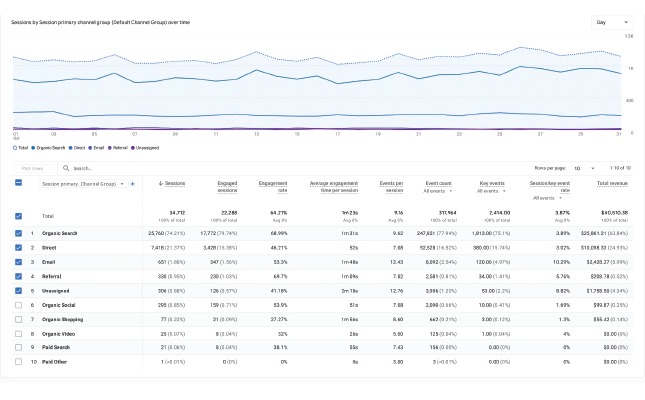Viewport: 645px width, 400px height.
Task: Click the Organic Shopping row label
Action: (62, 319)
